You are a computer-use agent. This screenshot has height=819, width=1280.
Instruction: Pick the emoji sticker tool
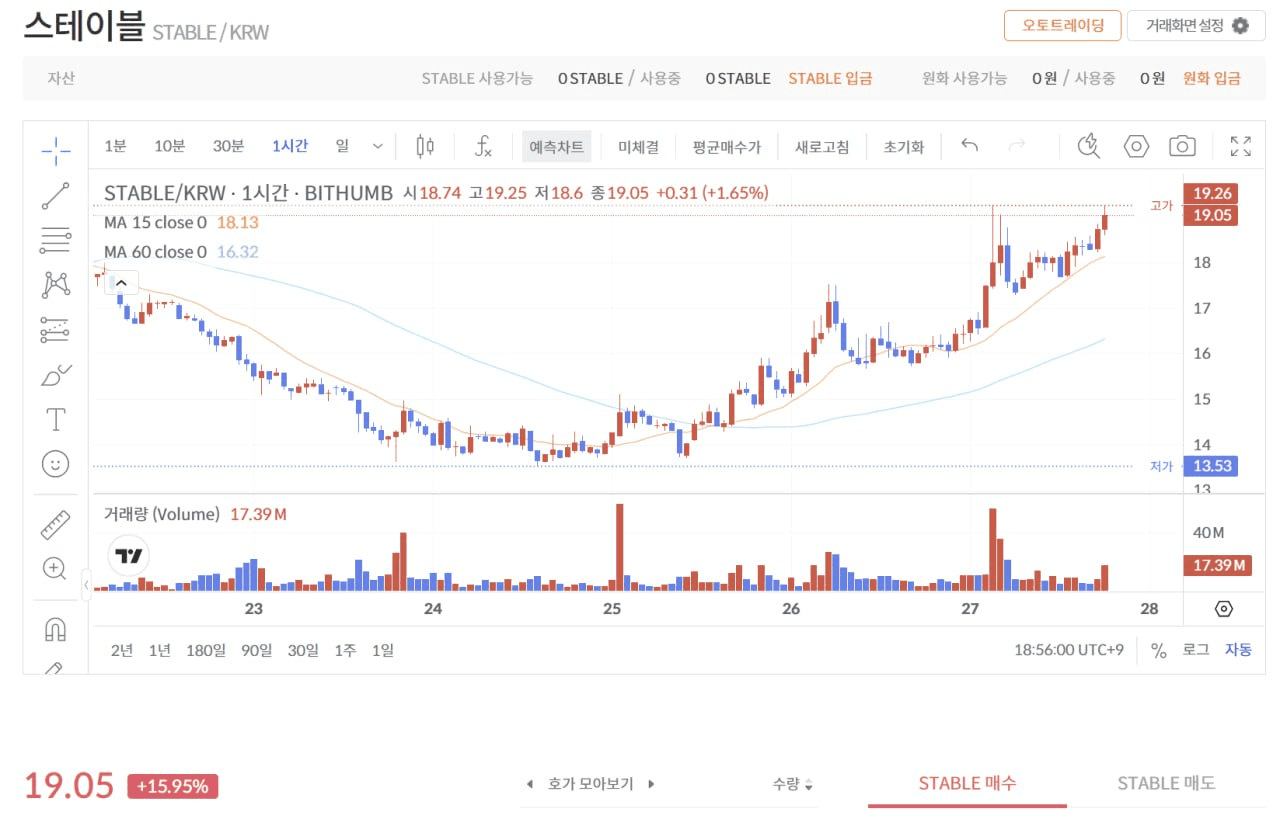coord(55,463)
